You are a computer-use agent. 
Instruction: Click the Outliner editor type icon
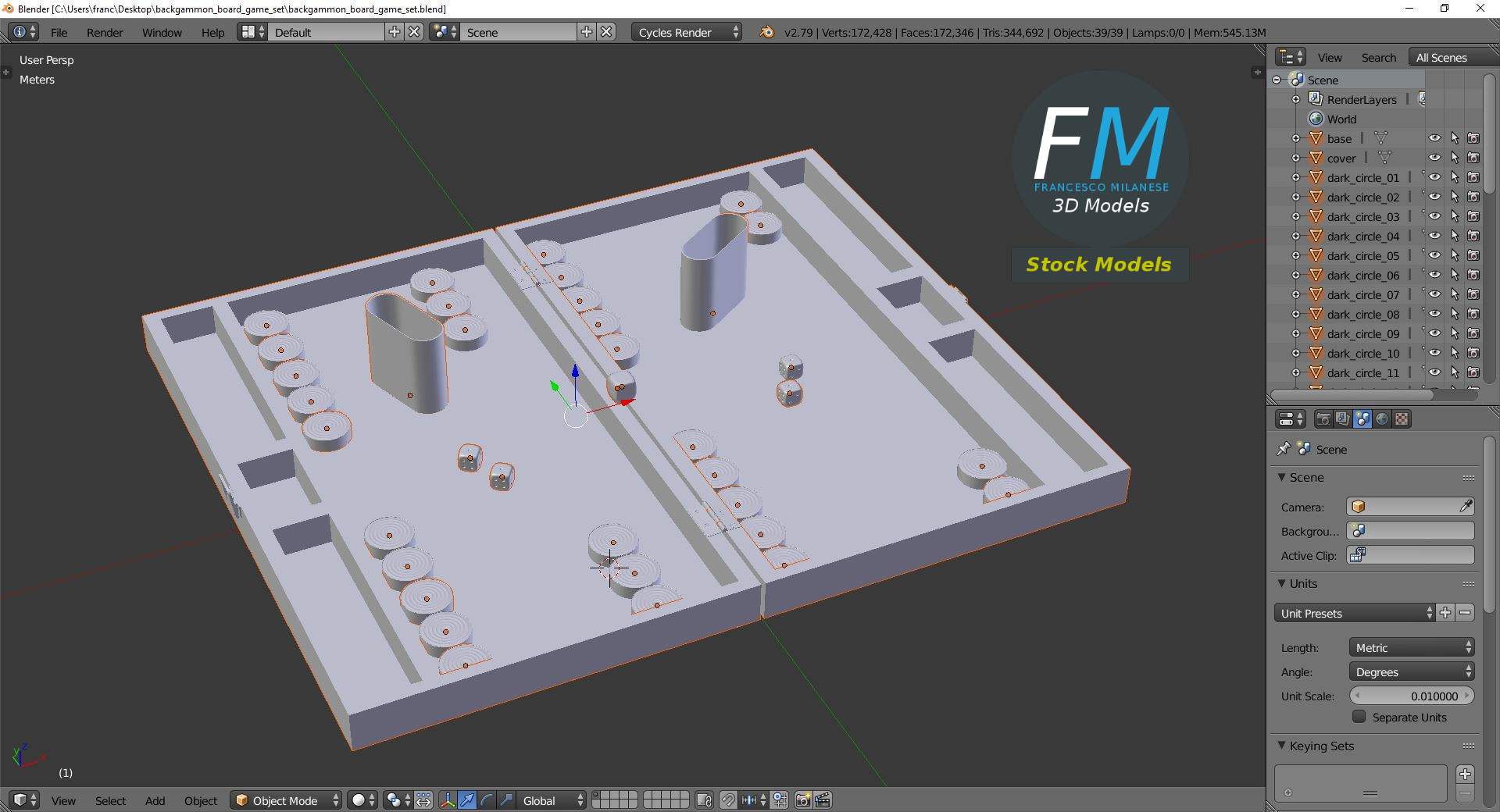pyautogui.click(x=1291, y=57)
